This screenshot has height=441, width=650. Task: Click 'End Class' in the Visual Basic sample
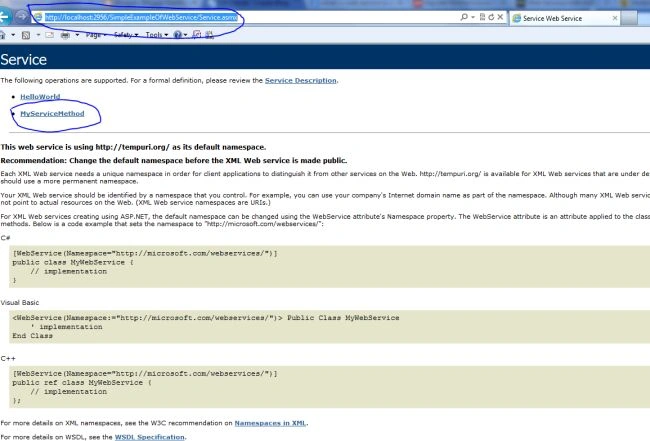click(x=32, y=336)
